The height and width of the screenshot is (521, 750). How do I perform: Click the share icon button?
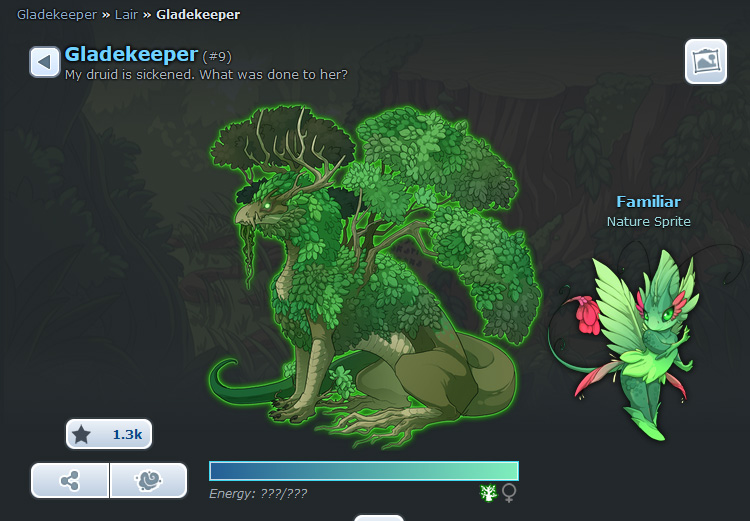pos(70,480)
